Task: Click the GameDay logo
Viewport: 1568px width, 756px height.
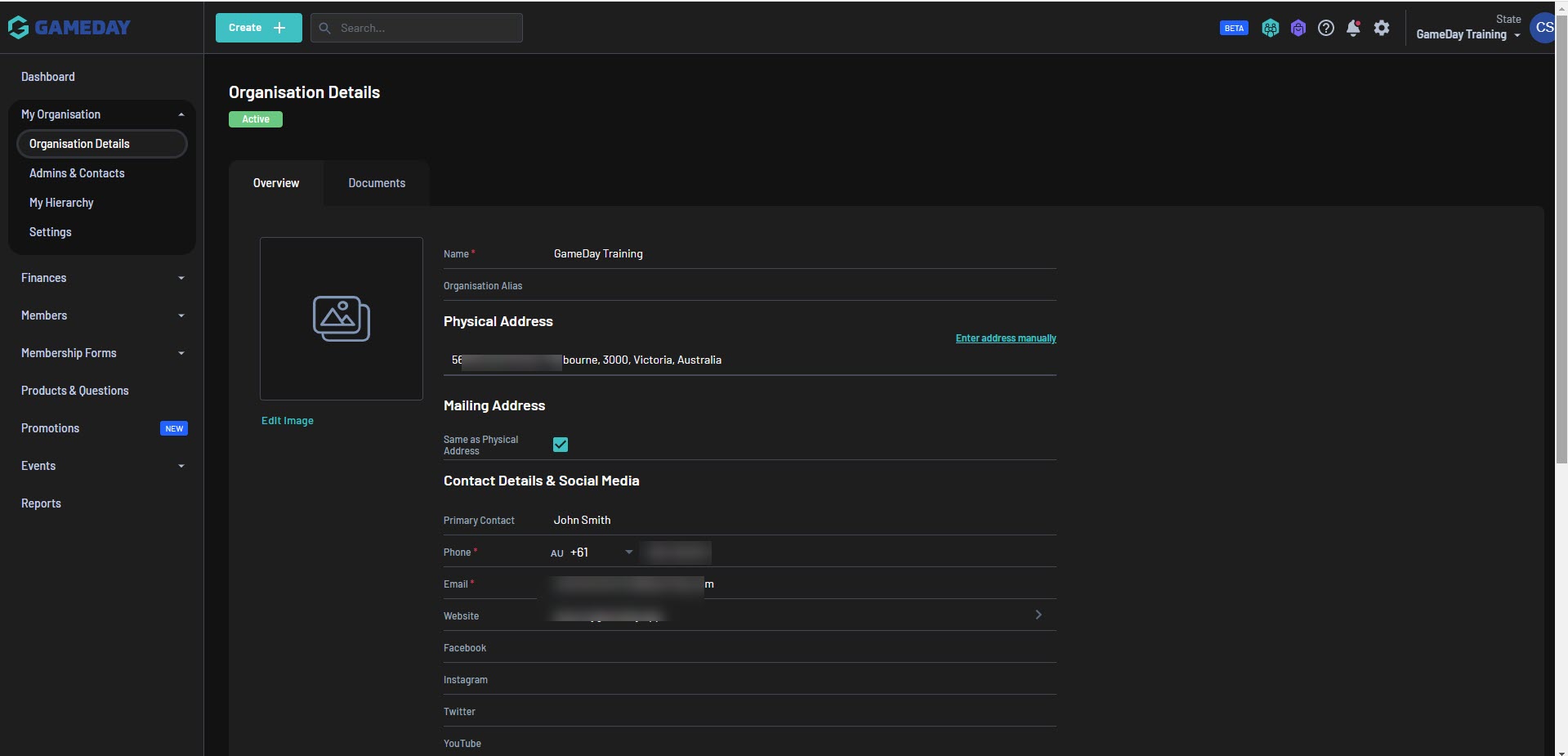Action: pos(69,27)
